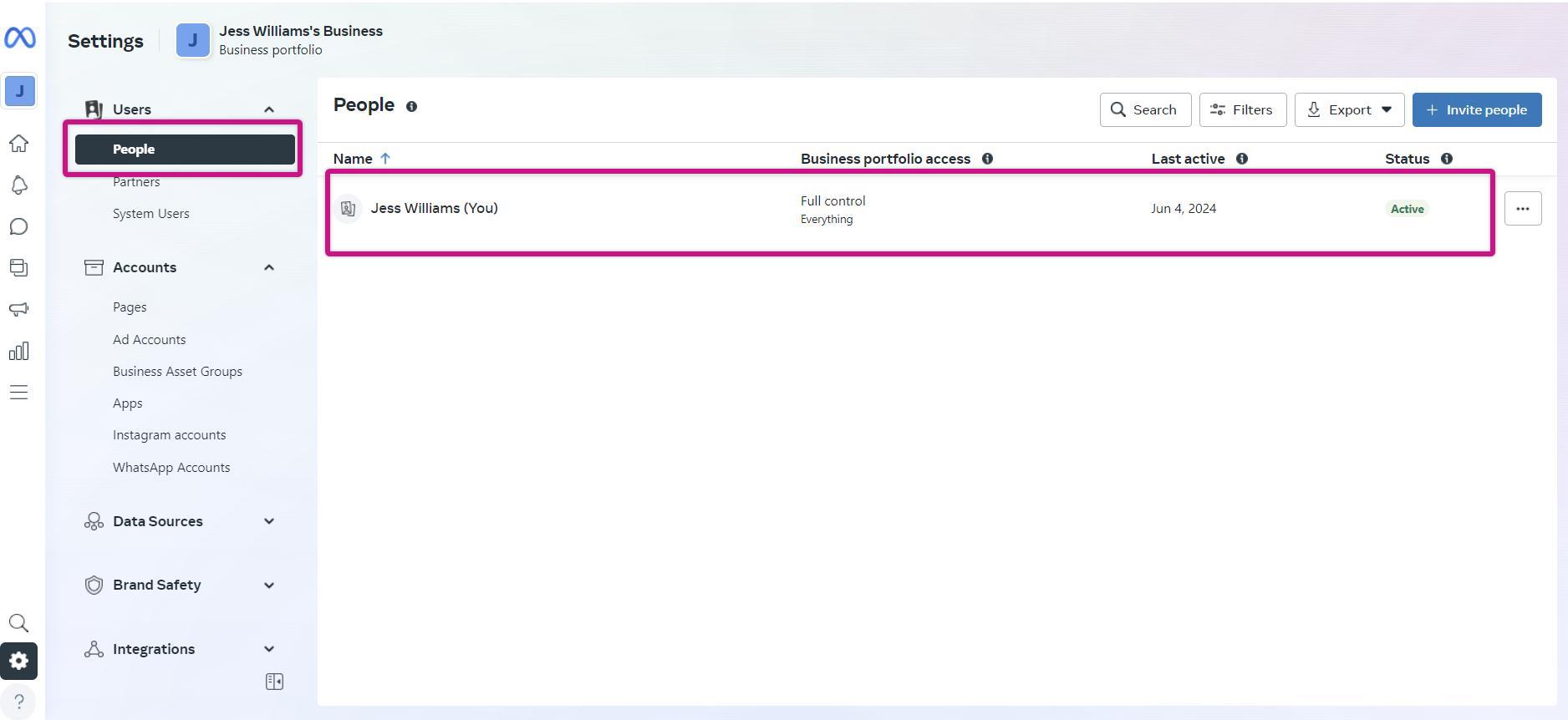Click the Accounts section box icon
Screen dimensions: 1568x720
click(94, 267)
